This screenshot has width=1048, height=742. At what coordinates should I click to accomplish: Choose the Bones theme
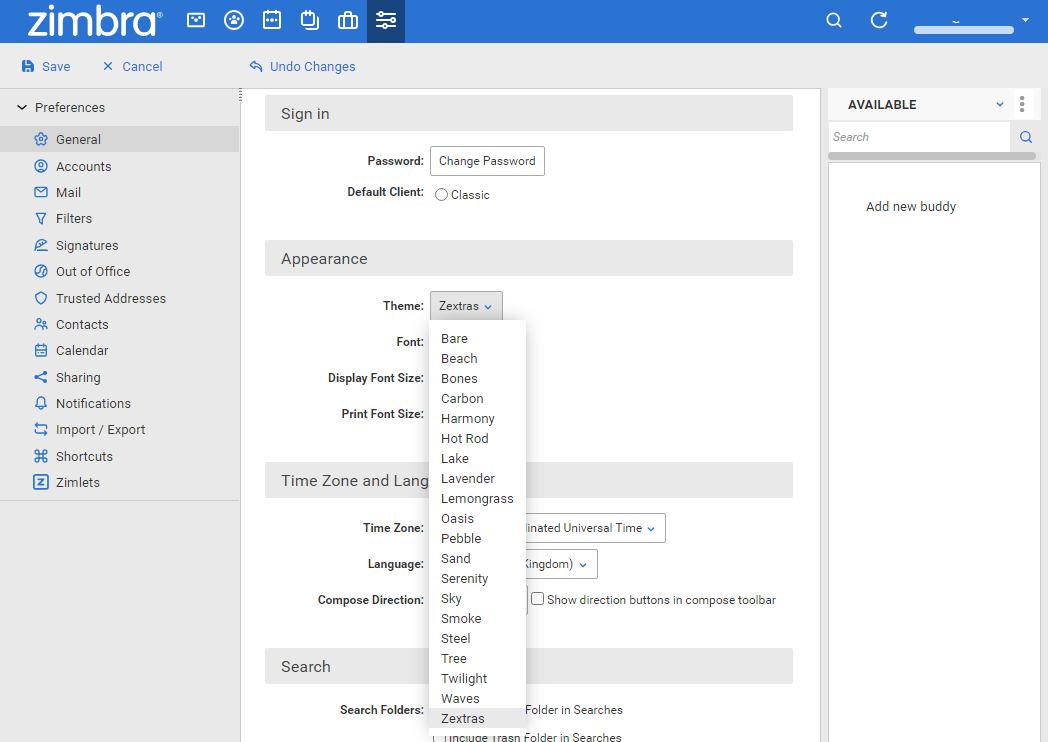477,379
